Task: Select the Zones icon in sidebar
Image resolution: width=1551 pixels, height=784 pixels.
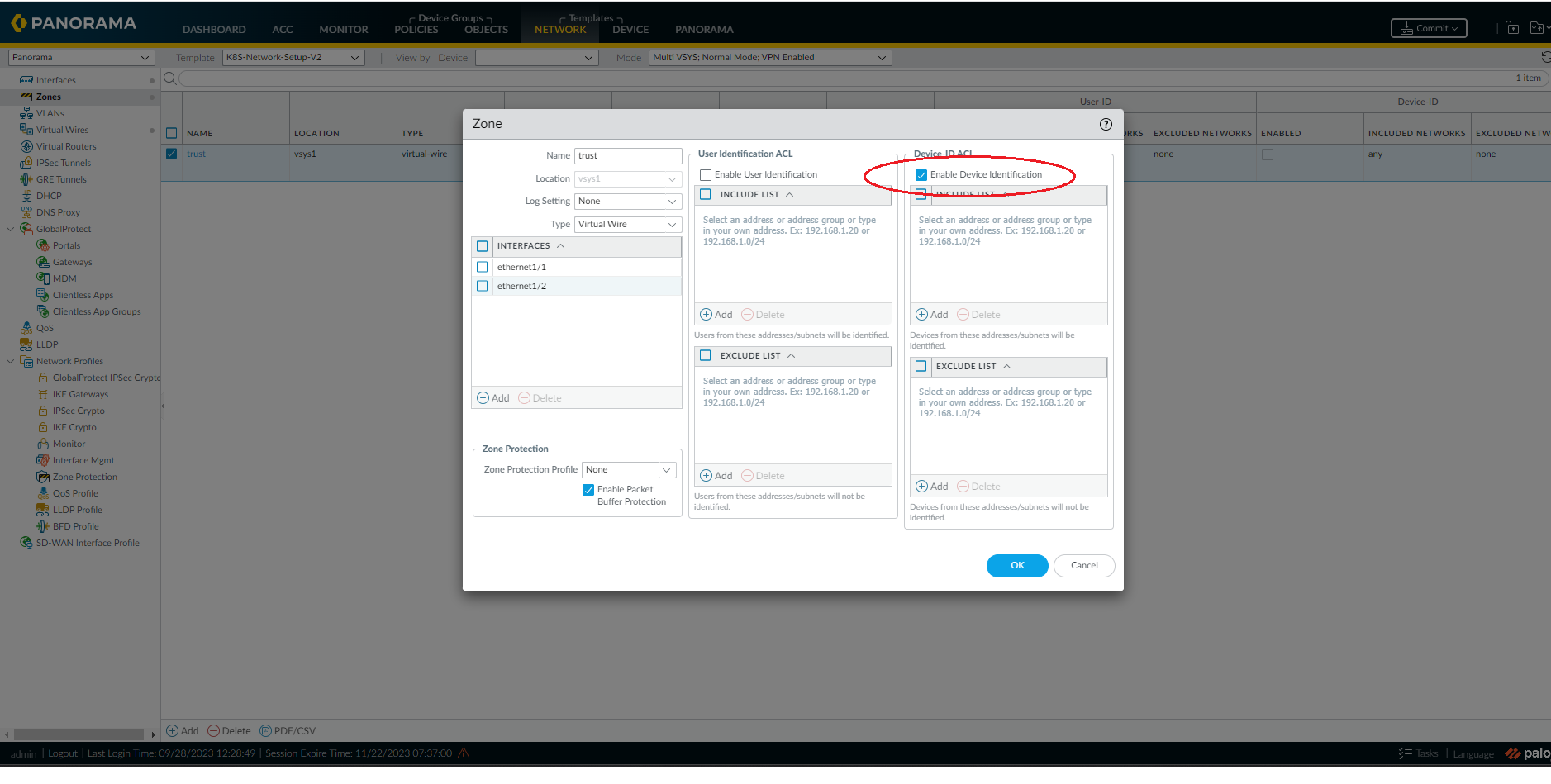Action: pos(26,97)
